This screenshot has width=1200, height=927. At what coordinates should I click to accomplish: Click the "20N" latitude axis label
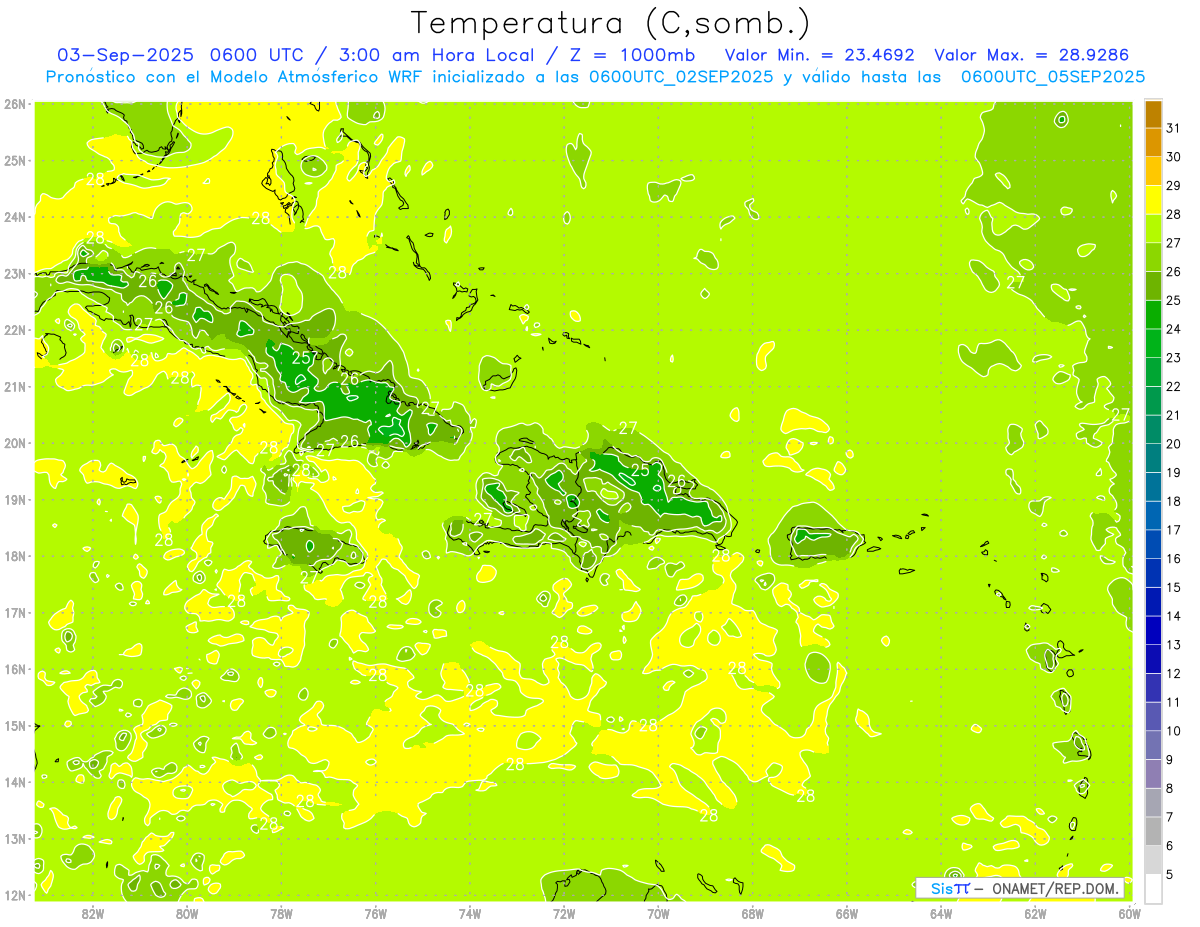(x=15, y=443)
